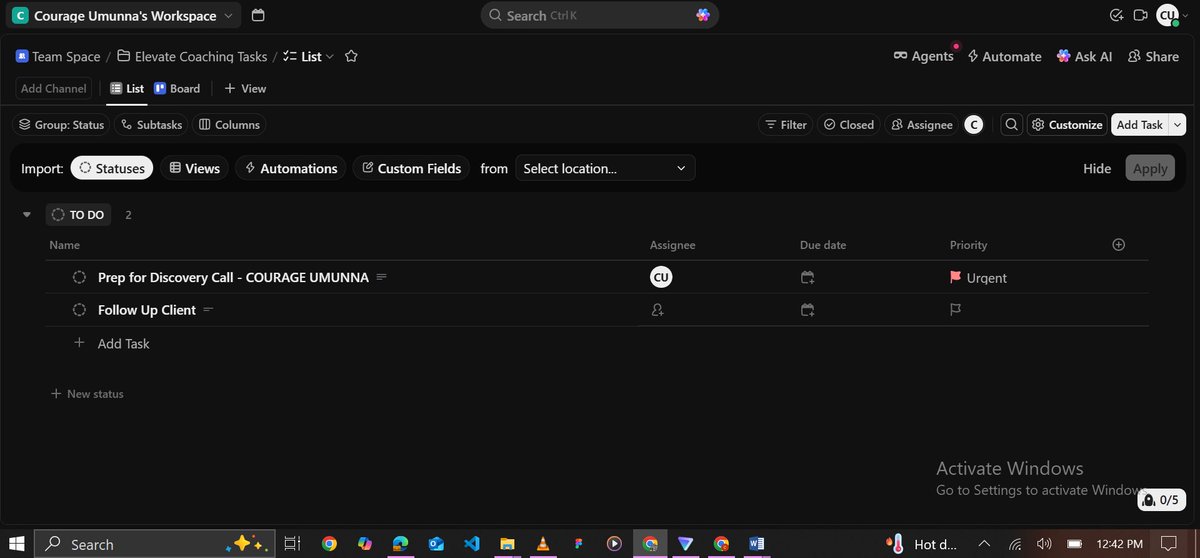The image size is (1200, 558).
Task: Open quick create task checkmark icon
Action: pos(1117,16)
